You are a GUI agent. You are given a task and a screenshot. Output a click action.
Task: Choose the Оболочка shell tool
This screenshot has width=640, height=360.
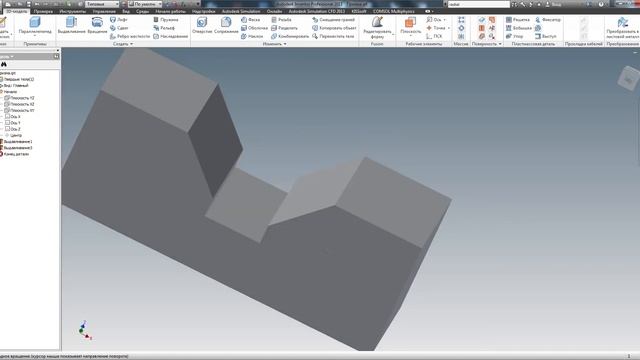click(x=254, y=28)
